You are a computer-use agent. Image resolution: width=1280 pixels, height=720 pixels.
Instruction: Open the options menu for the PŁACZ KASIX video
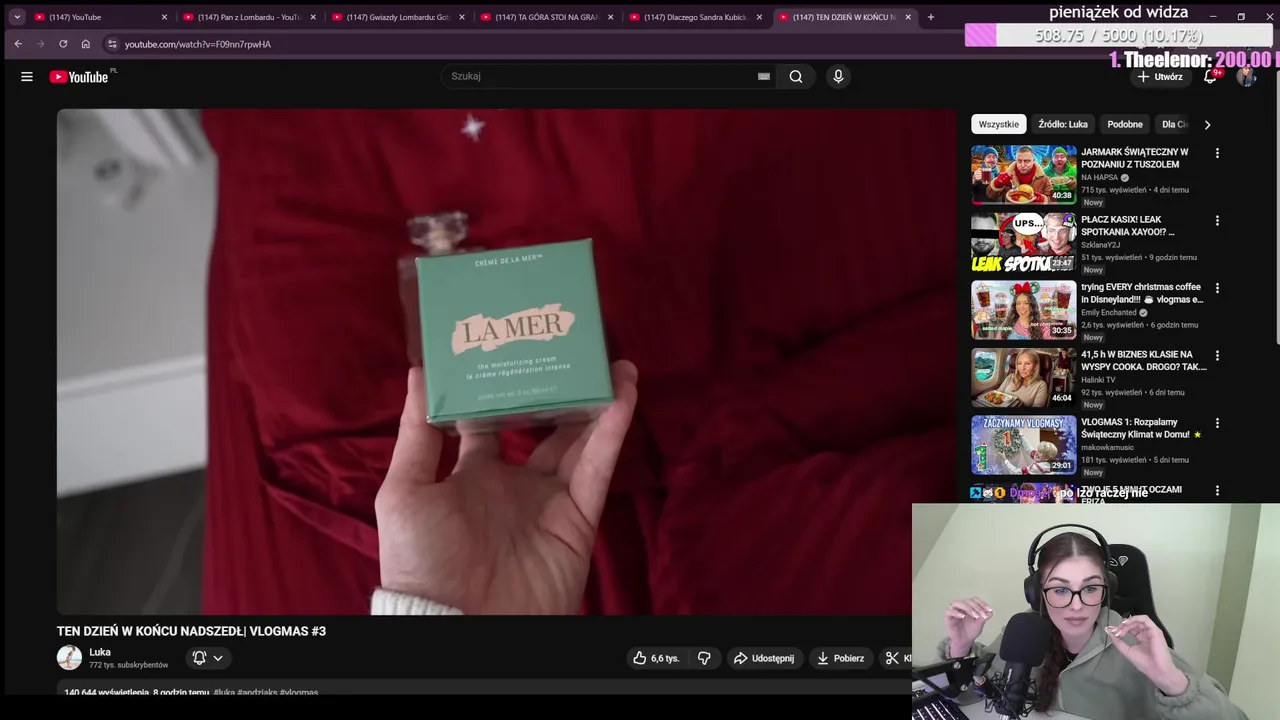[x=1217, y=220]
